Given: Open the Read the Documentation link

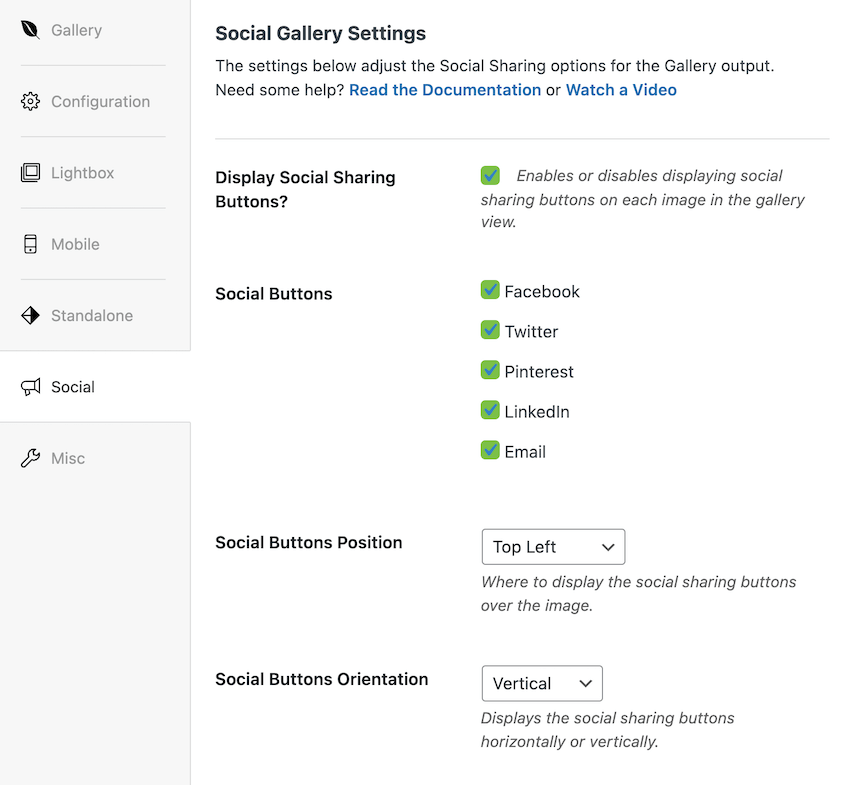Looking at the screenshot, I should [445, 90].
